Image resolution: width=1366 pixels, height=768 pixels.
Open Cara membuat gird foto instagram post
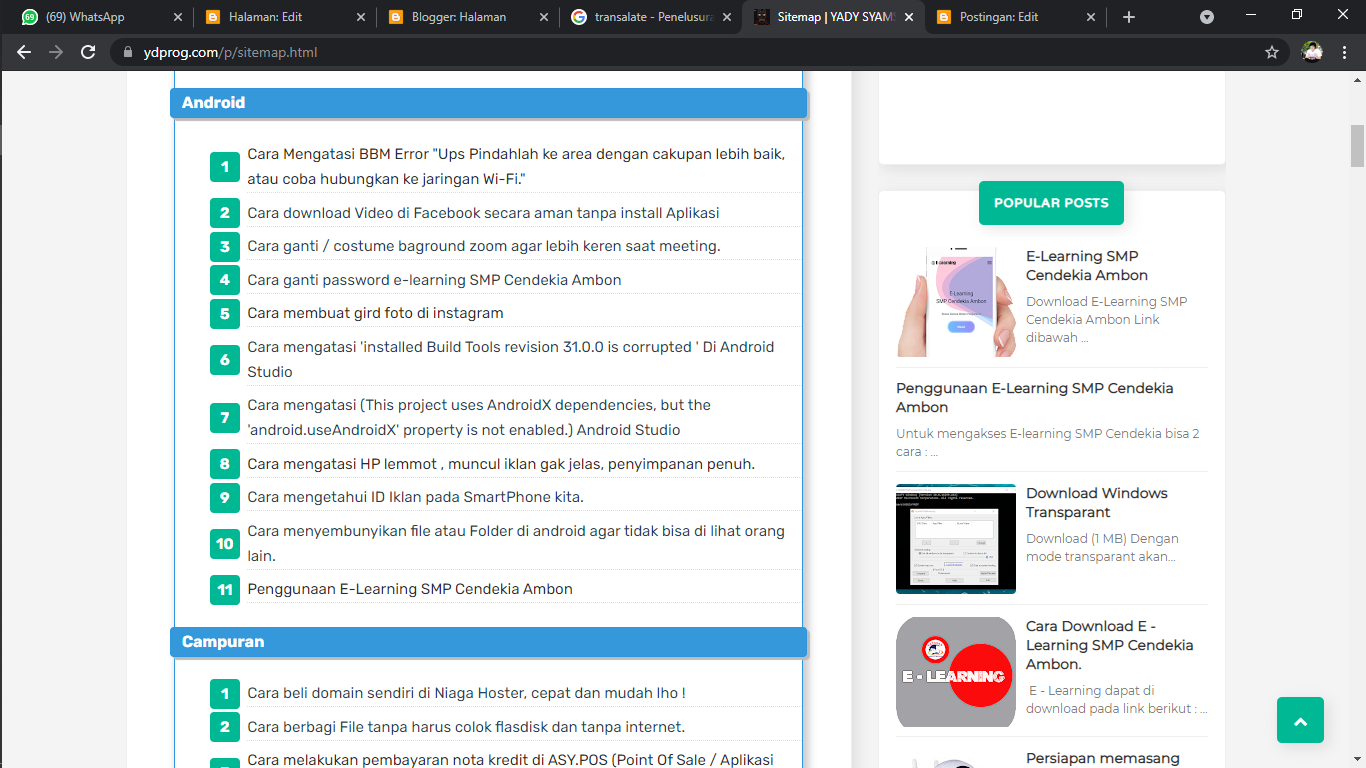coord(375,313)
